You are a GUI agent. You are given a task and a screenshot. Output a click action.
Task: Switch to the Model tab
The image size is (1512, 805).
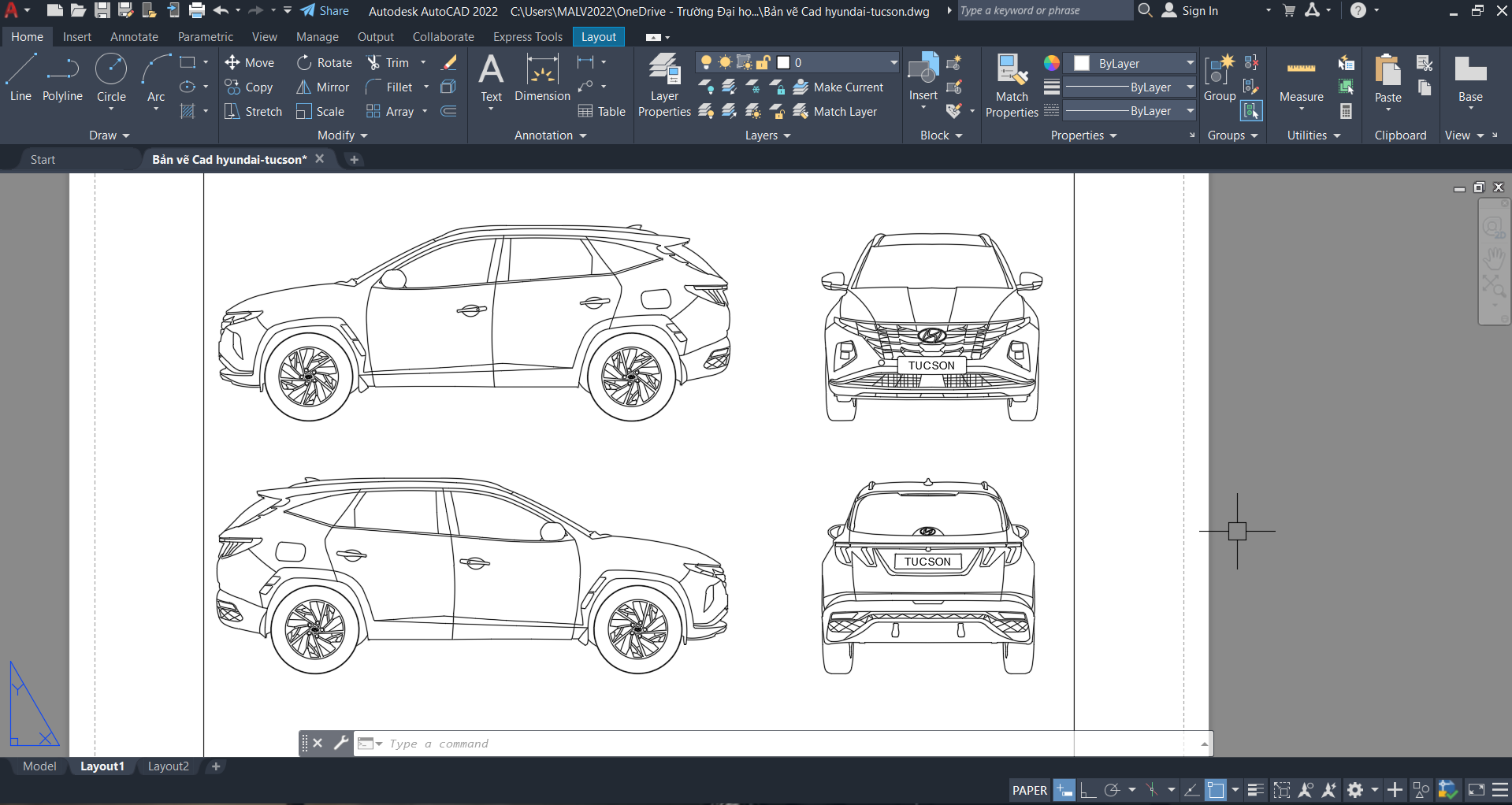pos(39,766)
